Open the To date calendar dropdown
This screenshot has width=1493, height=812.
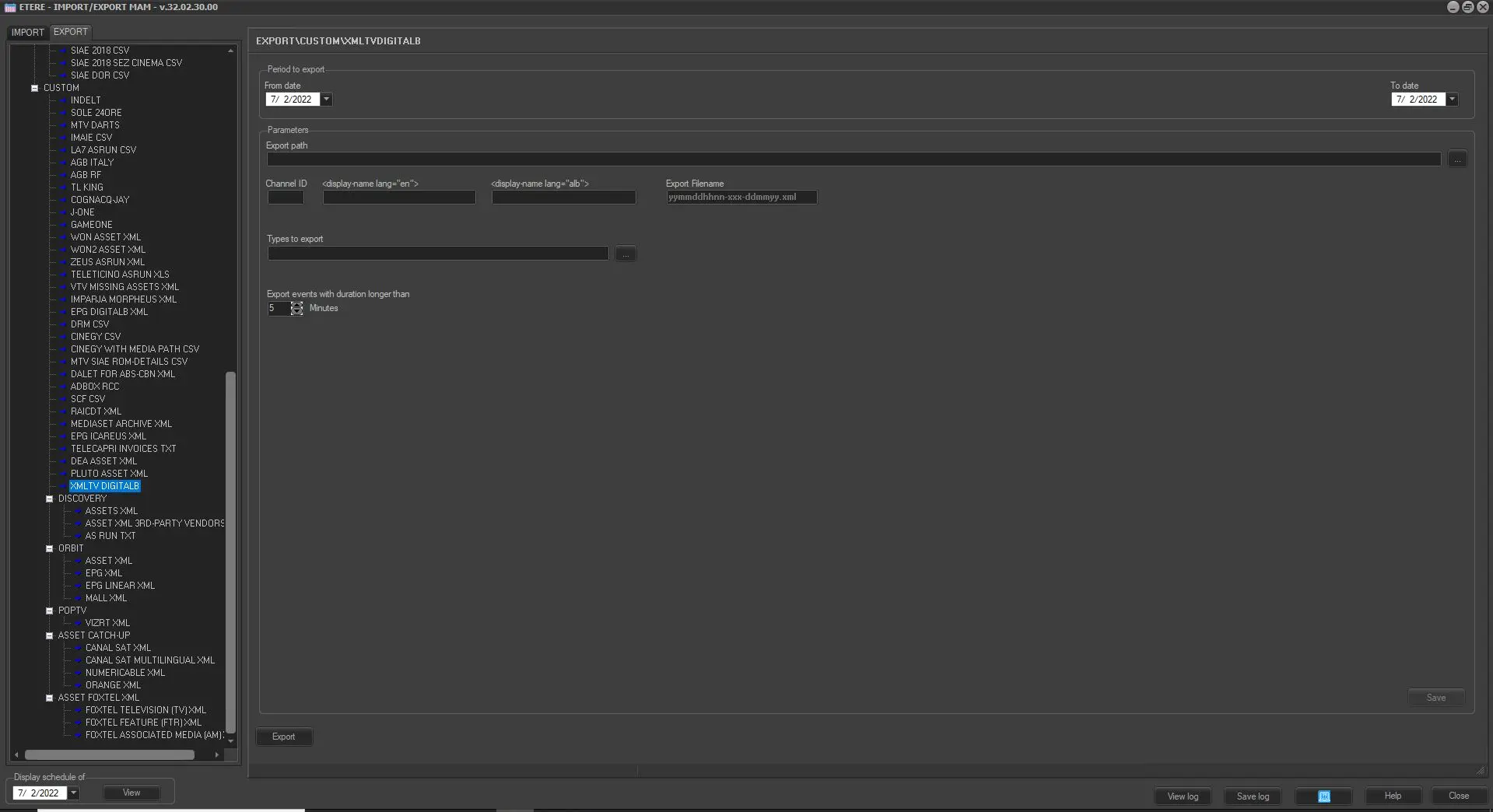click(x=1452, y=100)
